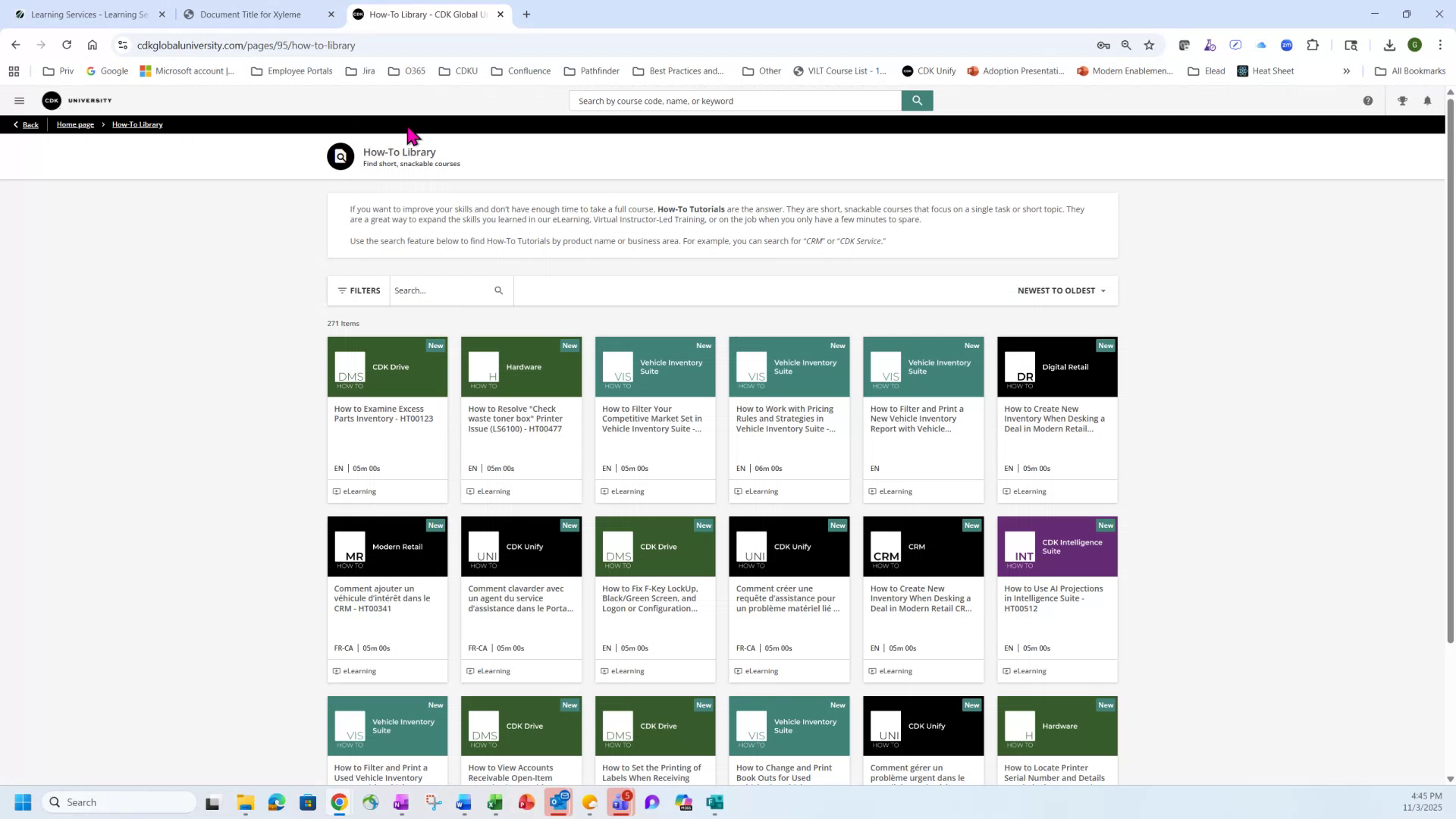Open the NEWEST TO OLDEST sort dropdown

pyautogui.click(x=1061, y=290)
